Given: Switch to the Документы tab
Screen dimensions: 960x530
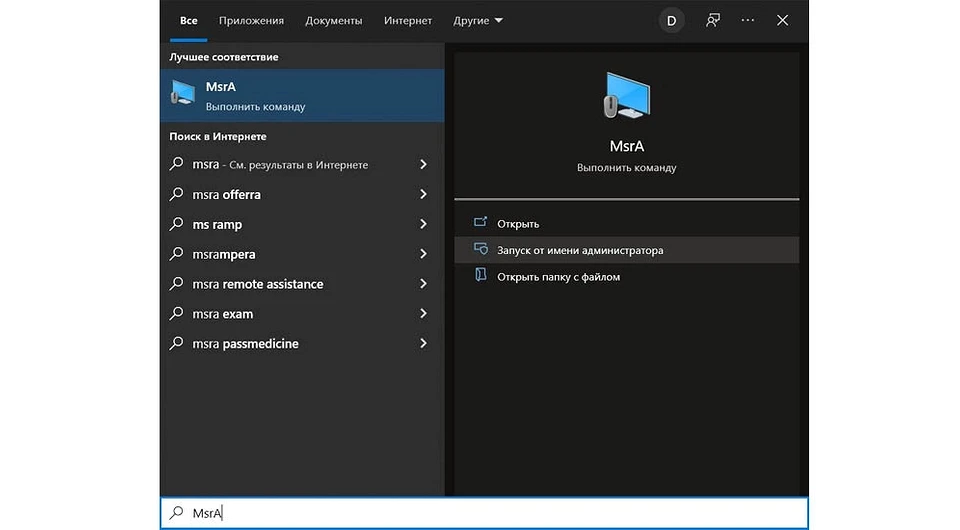Looking at the screenshot, I should [x=334, y=20].
